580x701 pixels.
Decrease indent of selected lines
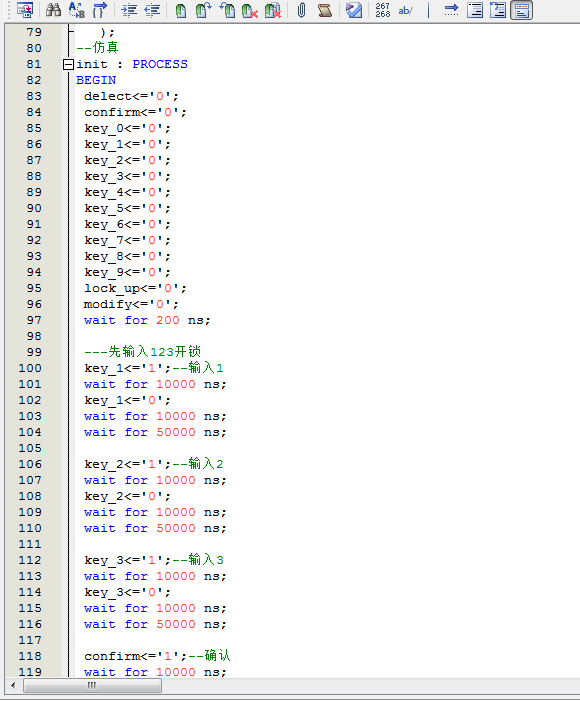tap(152, 10)
